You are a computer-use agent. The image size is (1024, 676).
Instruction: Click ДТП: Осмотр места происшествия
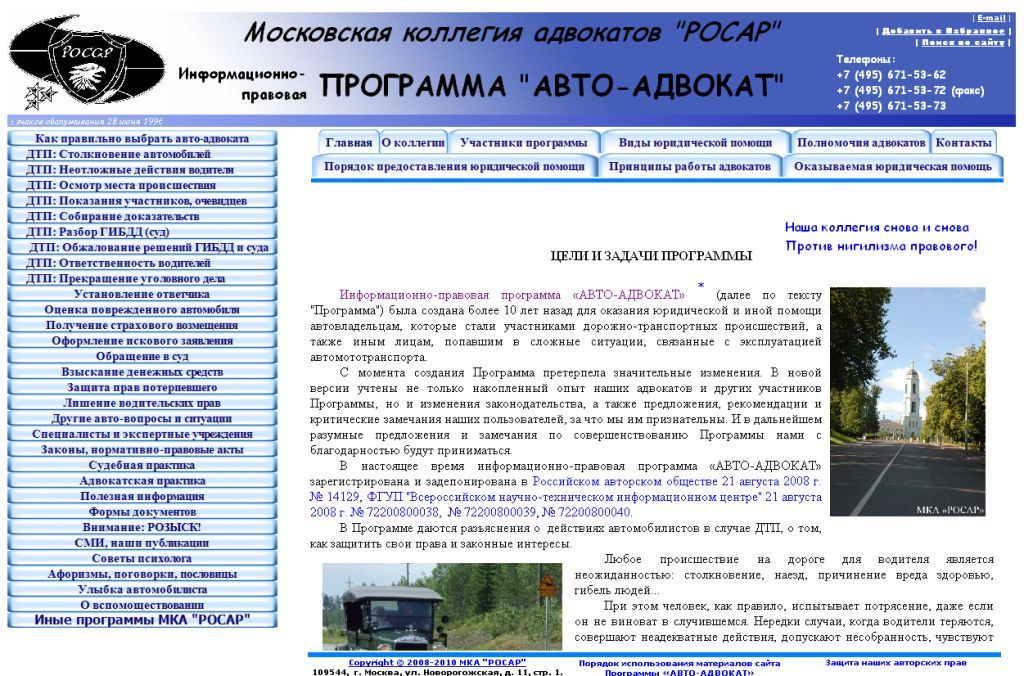(142, 185)
